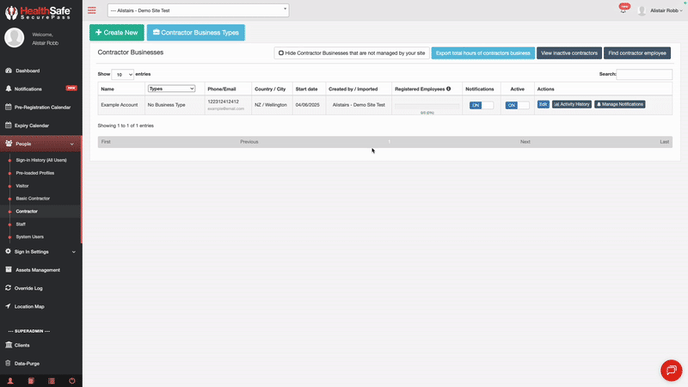Click the Contractor Business Types button
Image resolution: width=688 pixels, height=387 pixels.
click(196, 32)
